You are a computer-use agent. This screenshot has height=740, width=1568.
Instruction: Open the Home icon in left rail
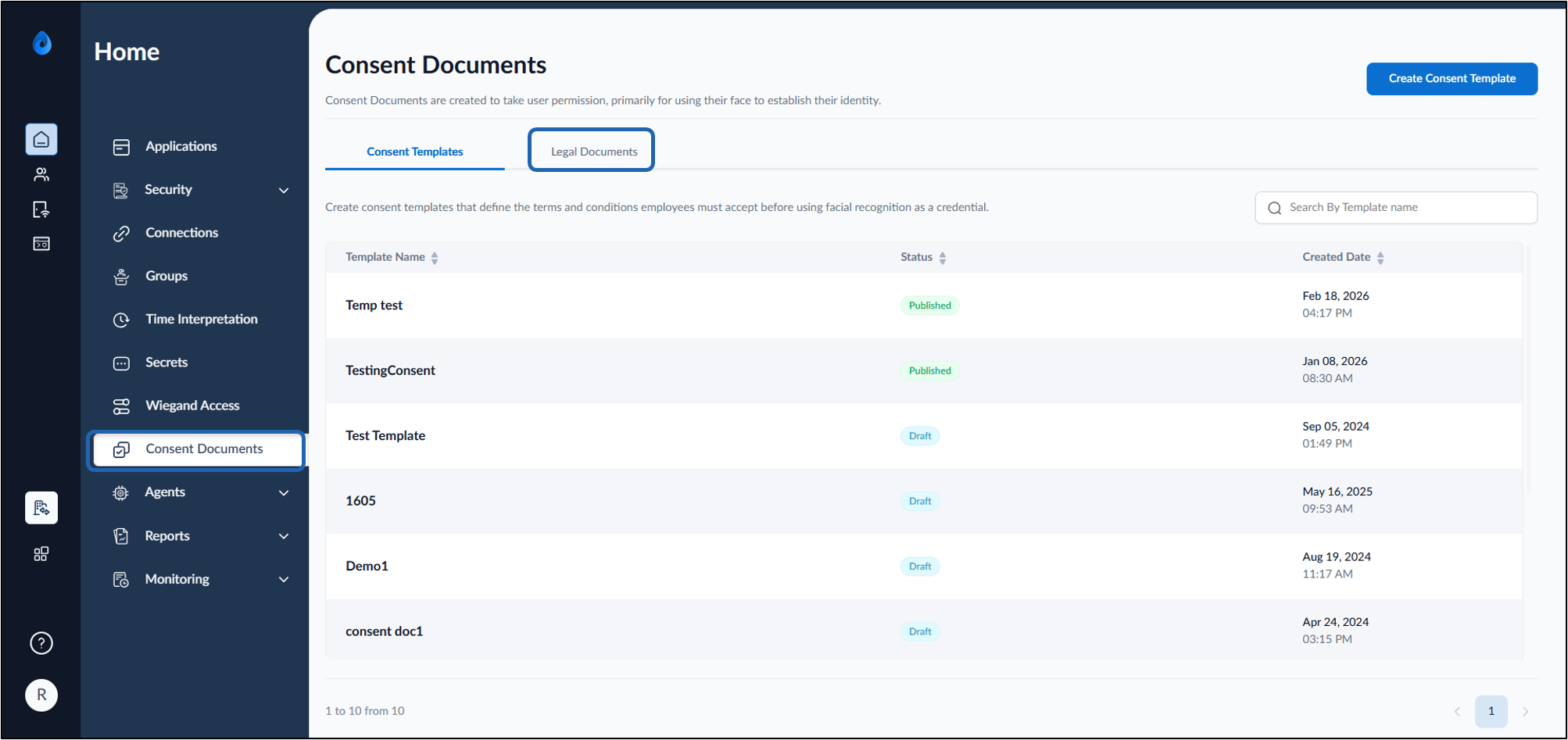point(41,140)
